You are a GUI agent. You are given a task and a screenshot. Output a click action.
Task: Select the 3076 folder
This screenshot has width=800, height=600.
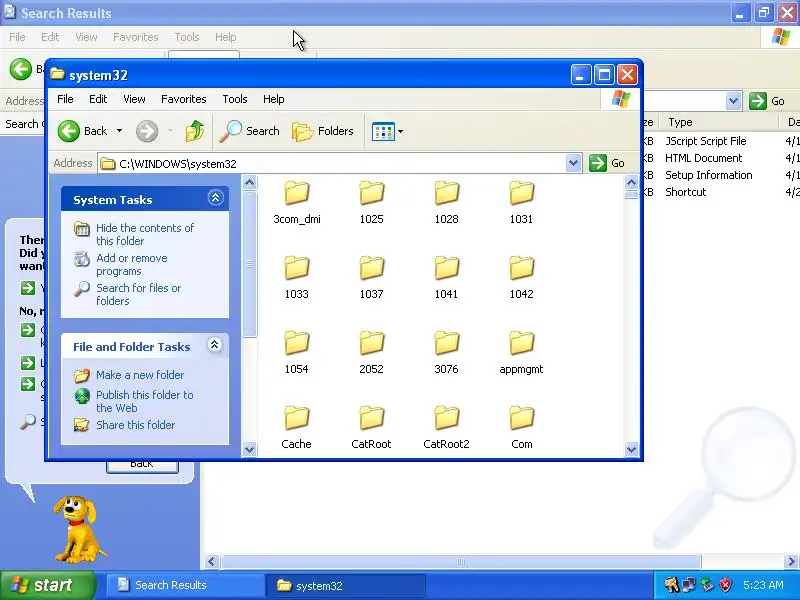[446, 353]
